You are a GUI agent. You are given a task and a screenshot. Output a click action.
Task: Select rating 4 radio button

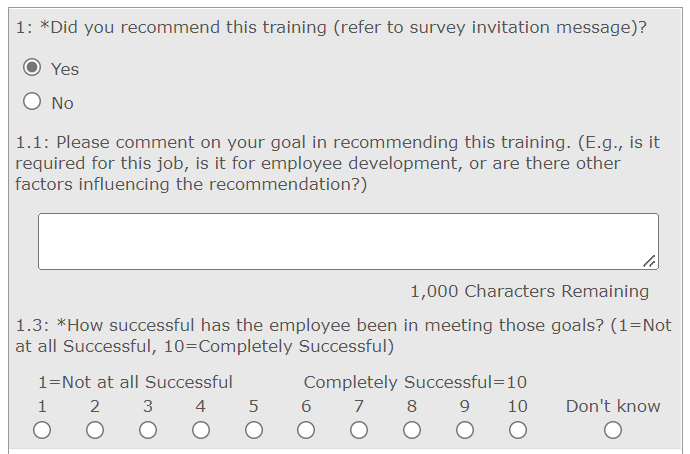[201, 430]
